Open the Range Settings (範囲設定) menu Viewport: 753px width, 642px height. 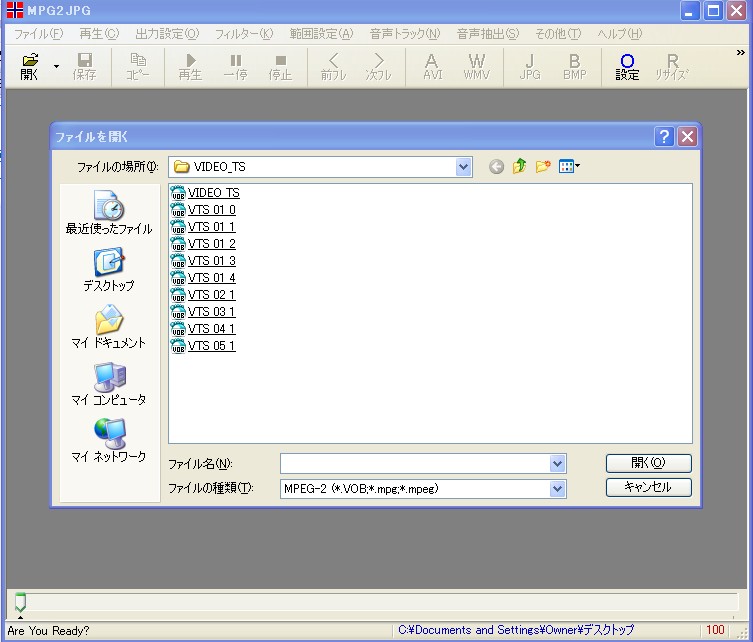(x=321, y=34)
